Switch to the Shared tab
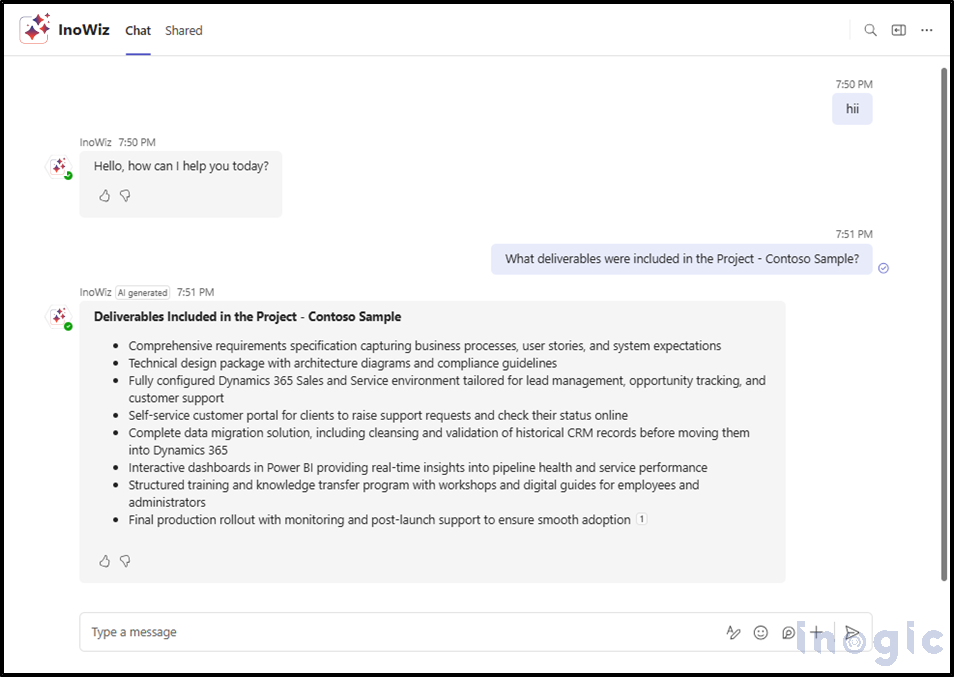954x677 pixels. tap(183, 30)
